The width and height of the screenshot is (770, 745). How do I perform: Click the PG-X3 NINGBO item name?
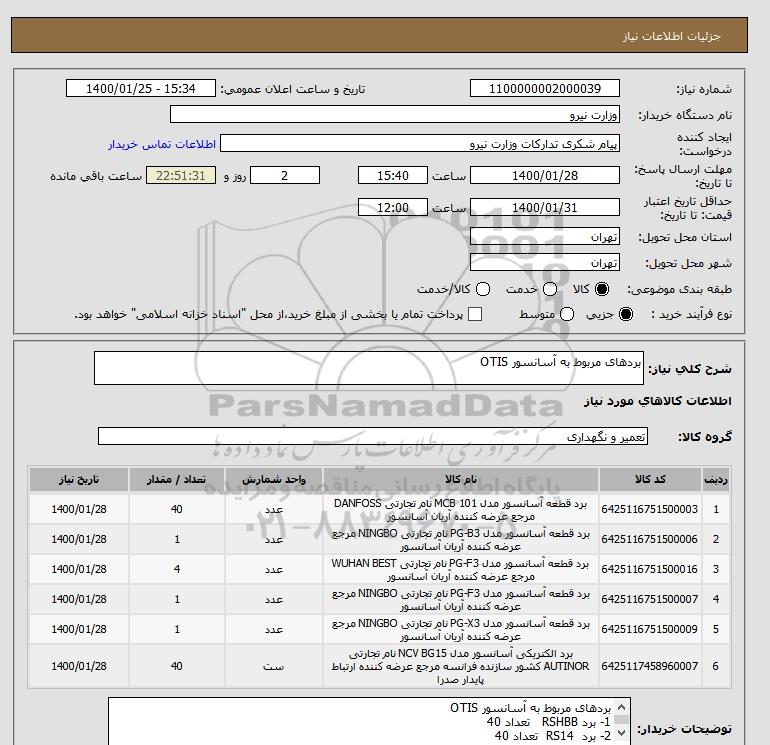(461, 630)
